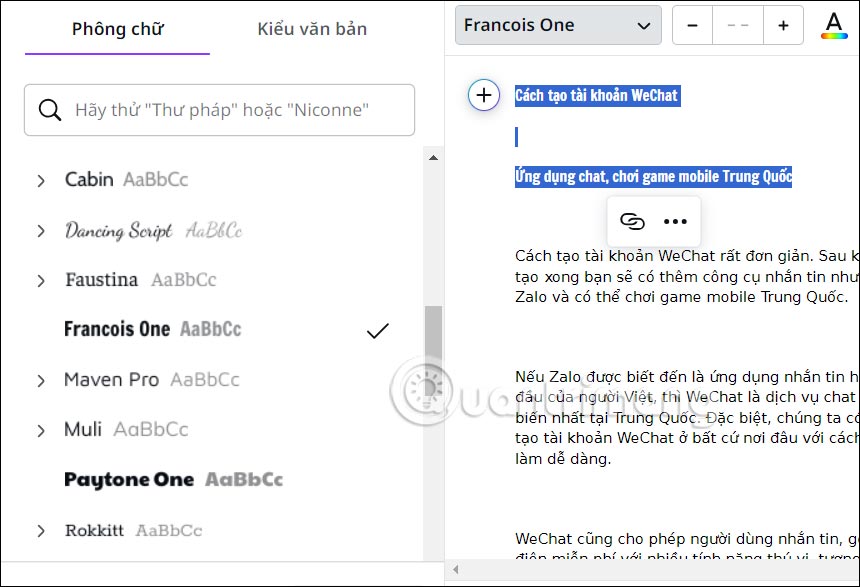
Task: Expand the Muli font family
Action: [41, 429]
